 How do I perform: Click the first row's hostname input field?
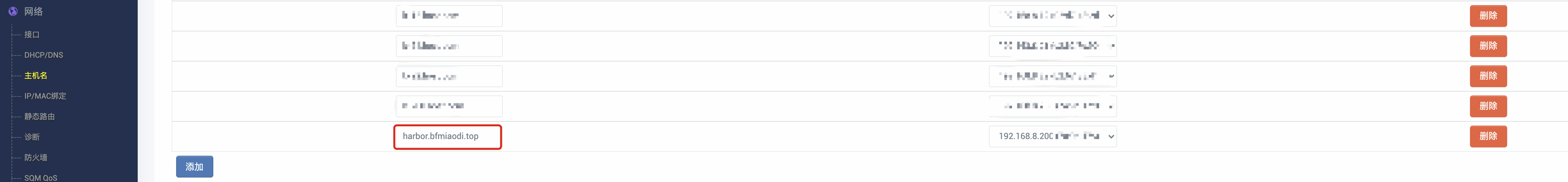449,16
